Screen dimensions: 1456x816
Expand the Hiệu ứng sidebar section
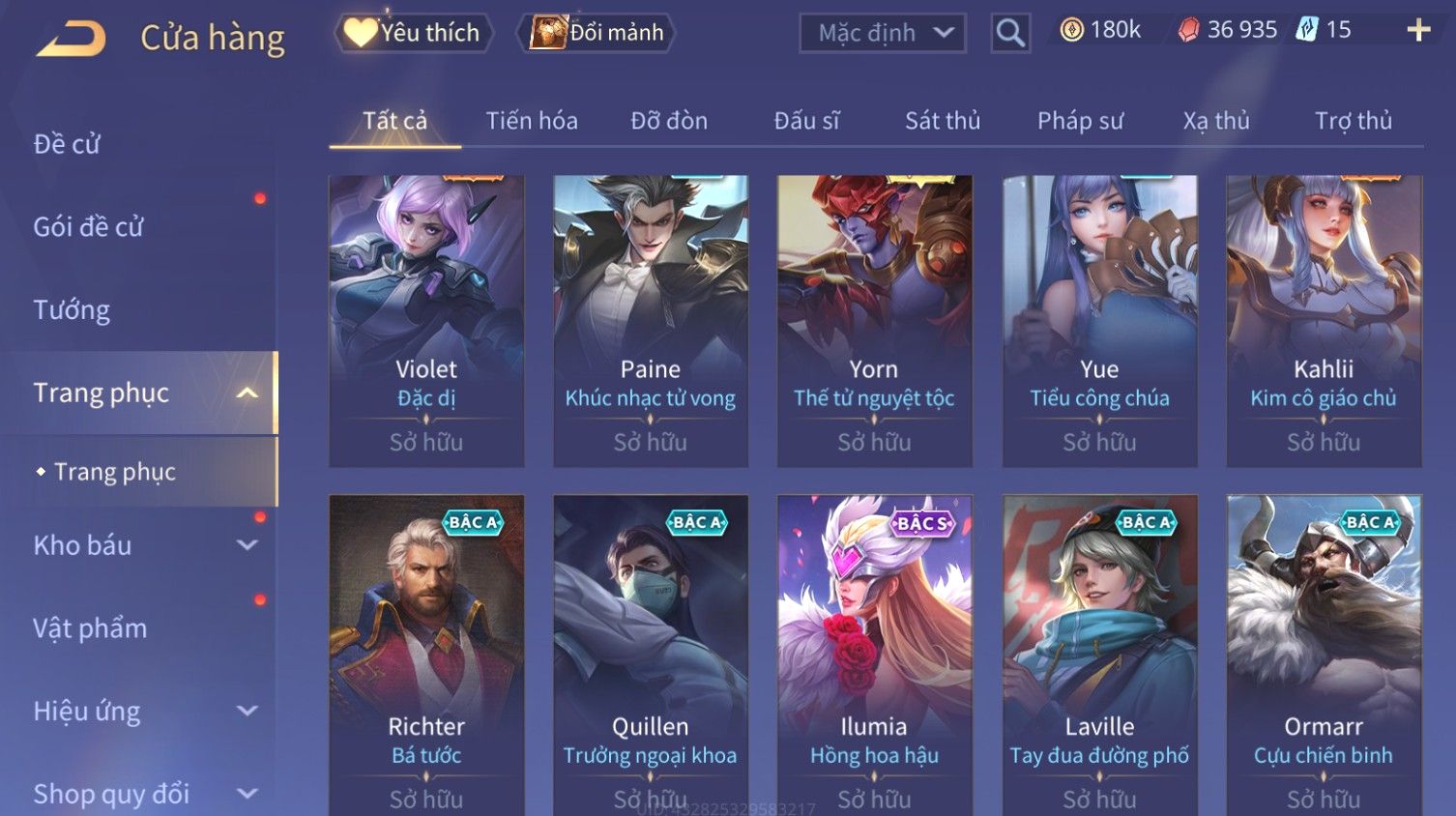248,712
